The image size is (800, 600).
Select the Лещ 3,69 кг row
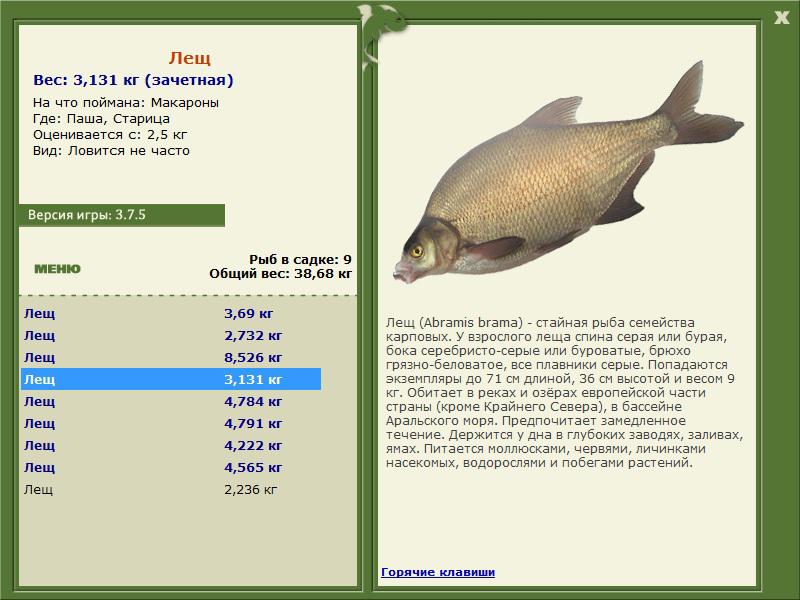pyautogui.click(x=171, y=313)
